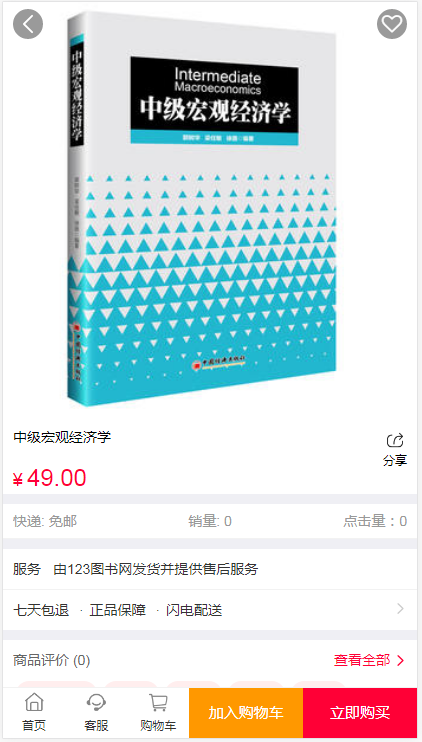Screen dimensions: 422x742
Task: Open the home icon in bottom bar
Action: point(34,702)
